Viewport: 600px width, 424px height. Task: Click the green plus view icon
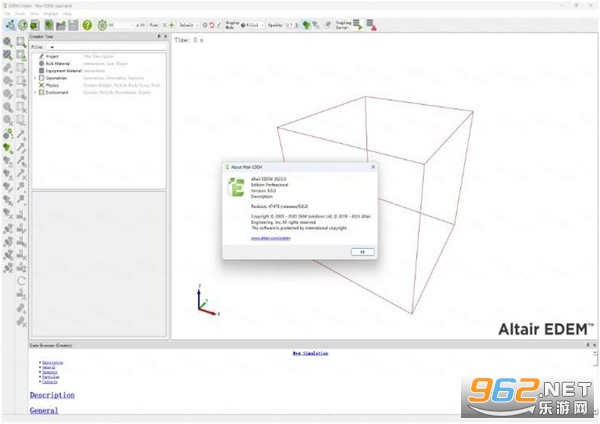[x=172, y=25]
